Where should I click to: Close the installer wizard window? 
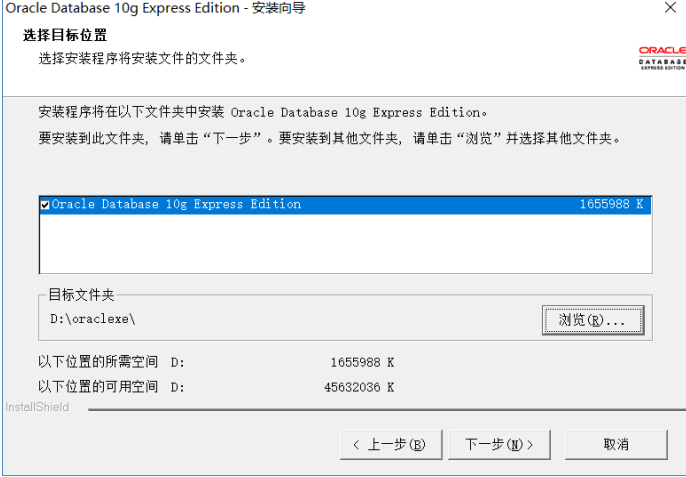670,8
